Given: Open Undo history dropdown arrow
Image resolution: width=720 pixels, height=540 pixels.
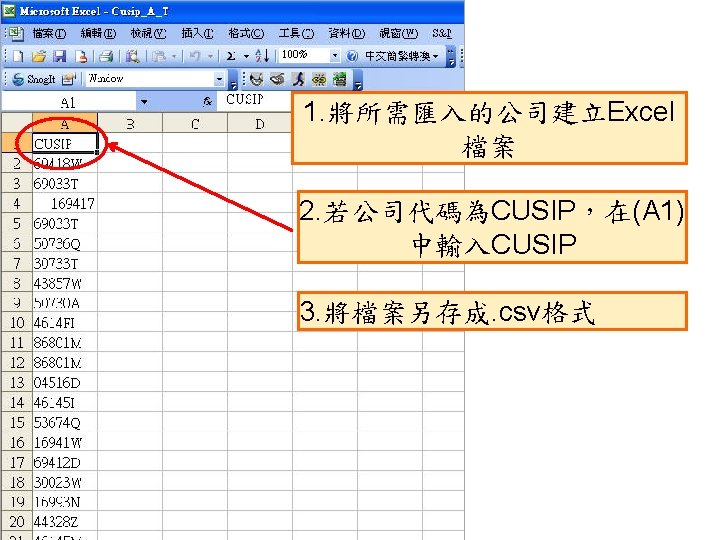Looking at the screenshot, I should click(210, 56).
